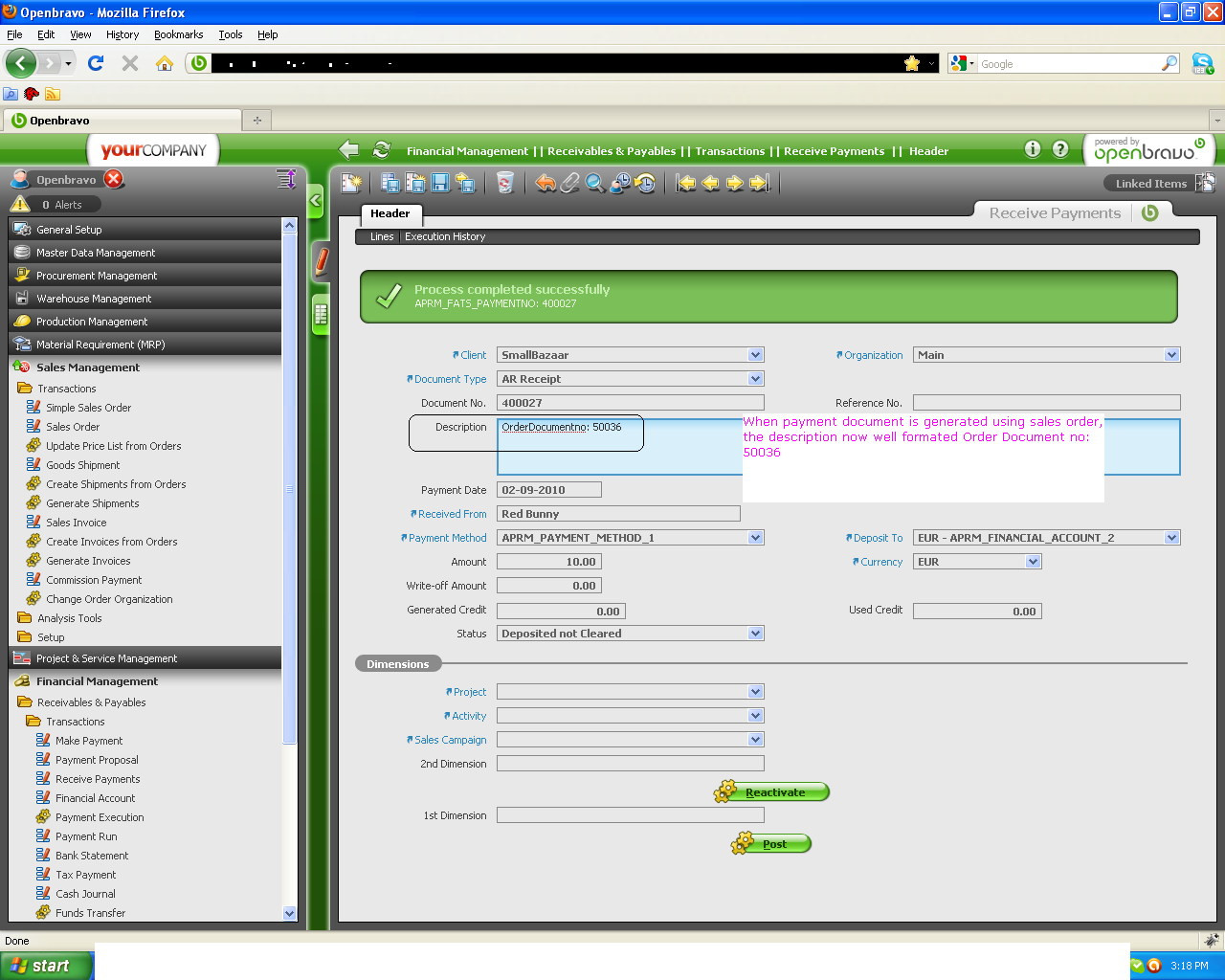Expand the Deposit To dropdown

coord(1171,538)
